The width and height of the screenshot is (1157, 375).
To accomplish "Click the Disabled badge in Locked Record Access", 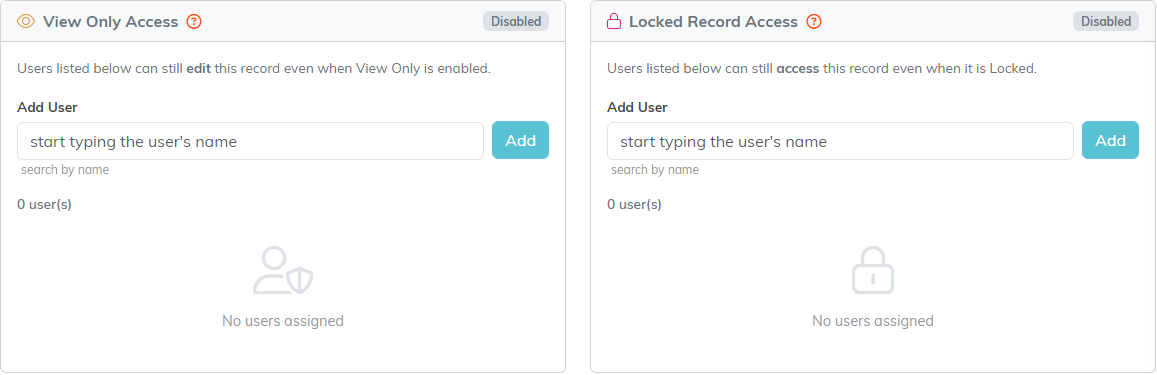I will (x=1105, y=21).
